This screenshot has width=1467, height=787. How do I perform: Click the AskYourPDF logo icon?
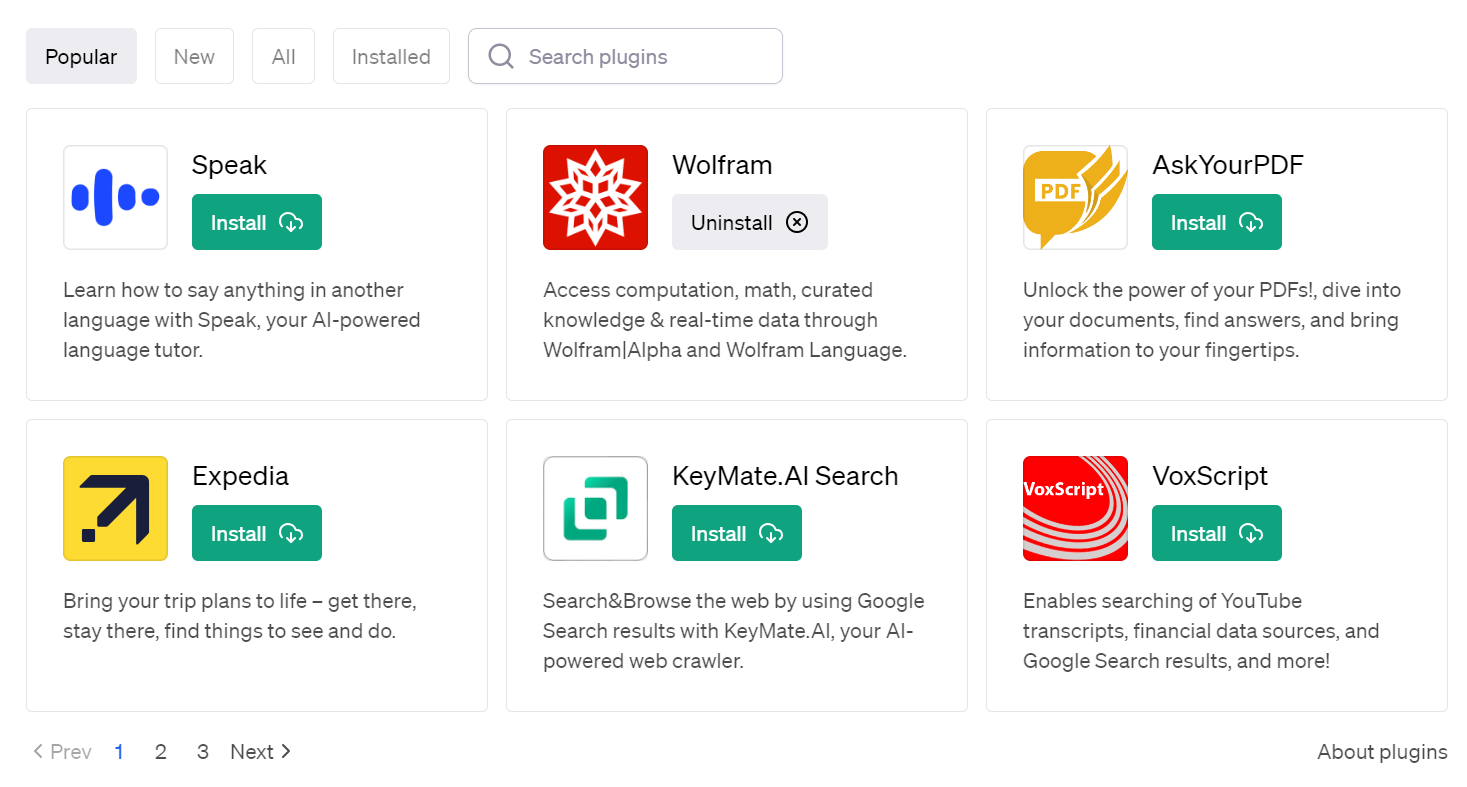(x=1075, y=197)
